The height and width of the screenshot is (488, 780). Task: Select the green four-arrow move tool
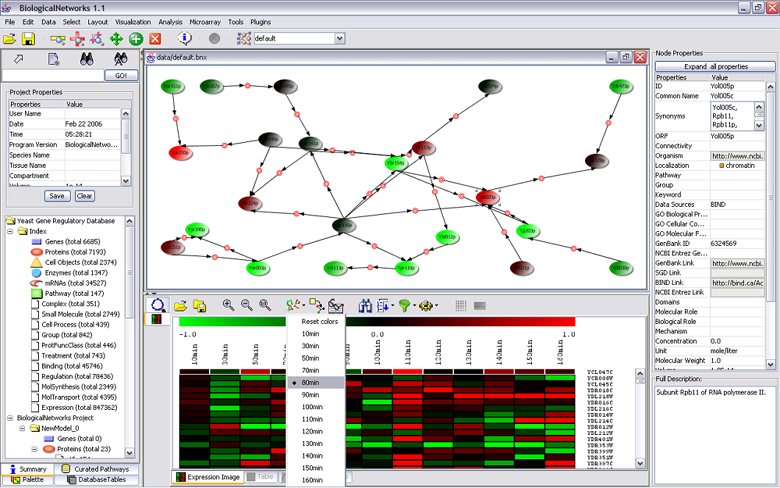point(116,39)
